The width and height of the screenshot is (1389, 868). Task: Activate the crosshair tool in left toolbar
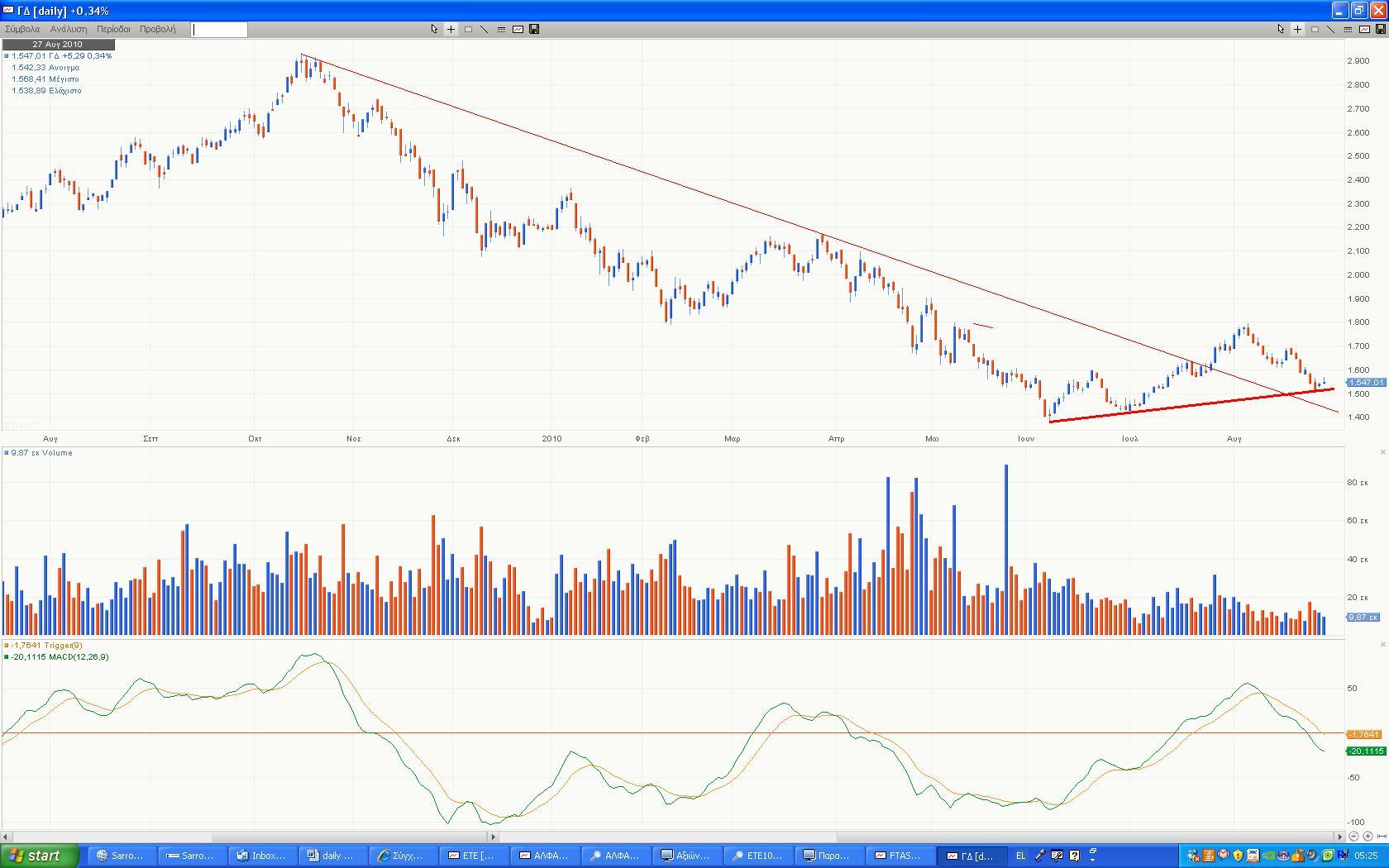(x=451, y=29)
